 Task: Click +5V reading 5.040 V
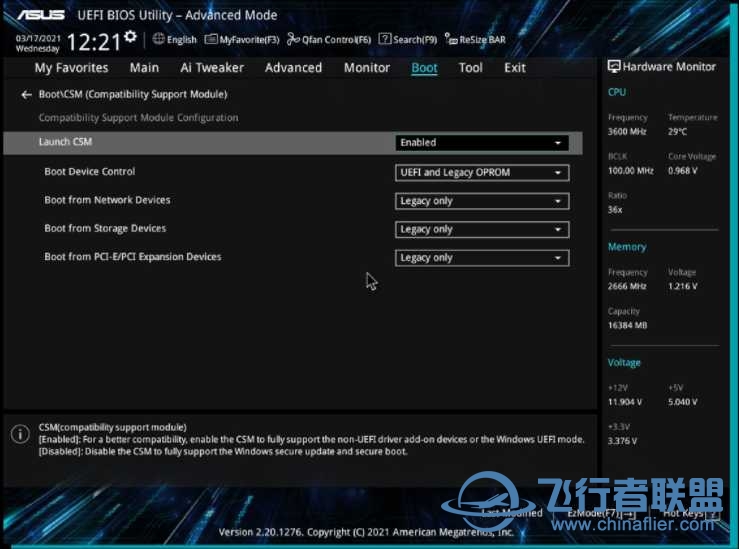pyautogui.click(x=682, y=402)
